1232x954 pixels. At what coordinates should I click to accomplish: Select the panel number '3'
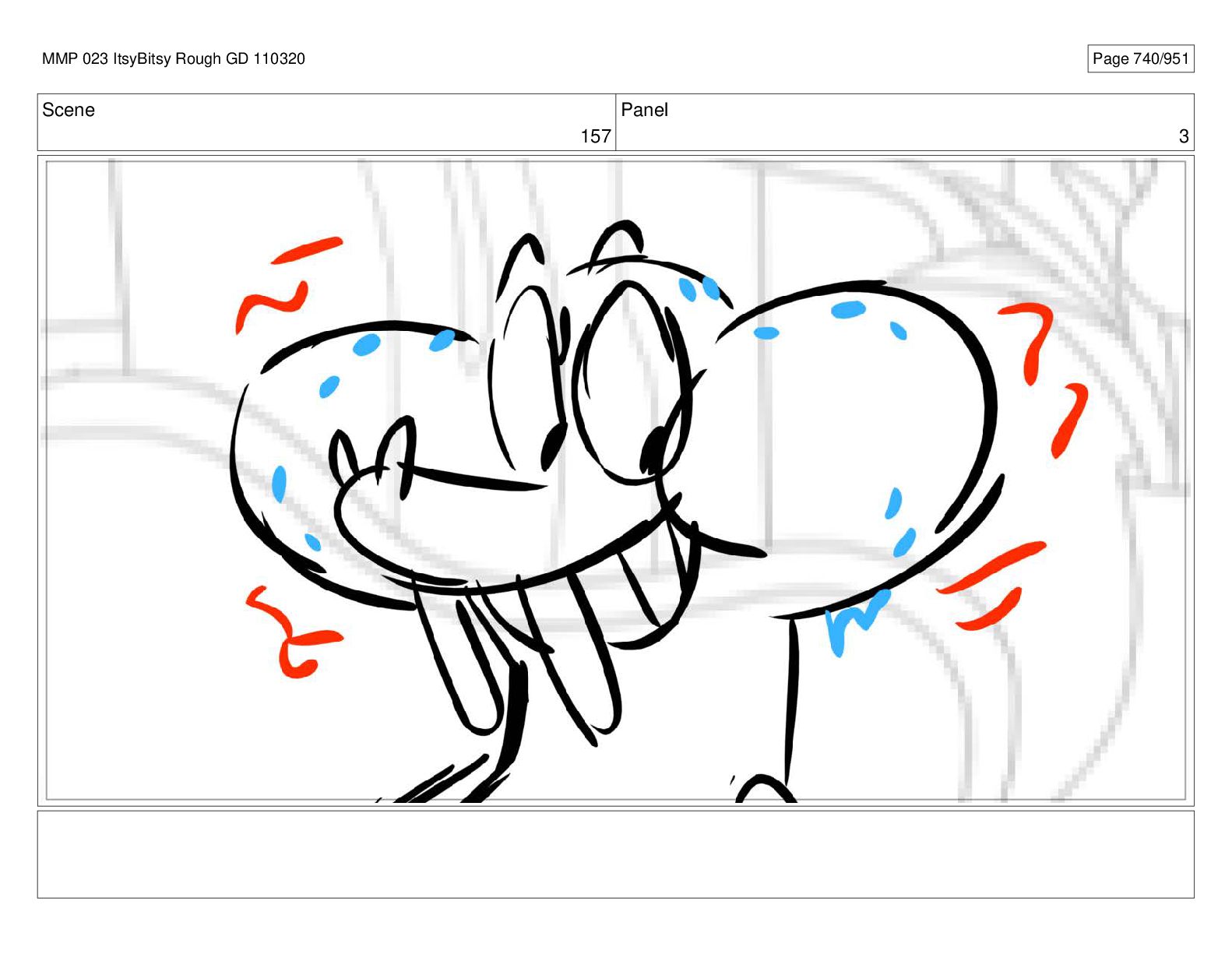coord(1184,136)
